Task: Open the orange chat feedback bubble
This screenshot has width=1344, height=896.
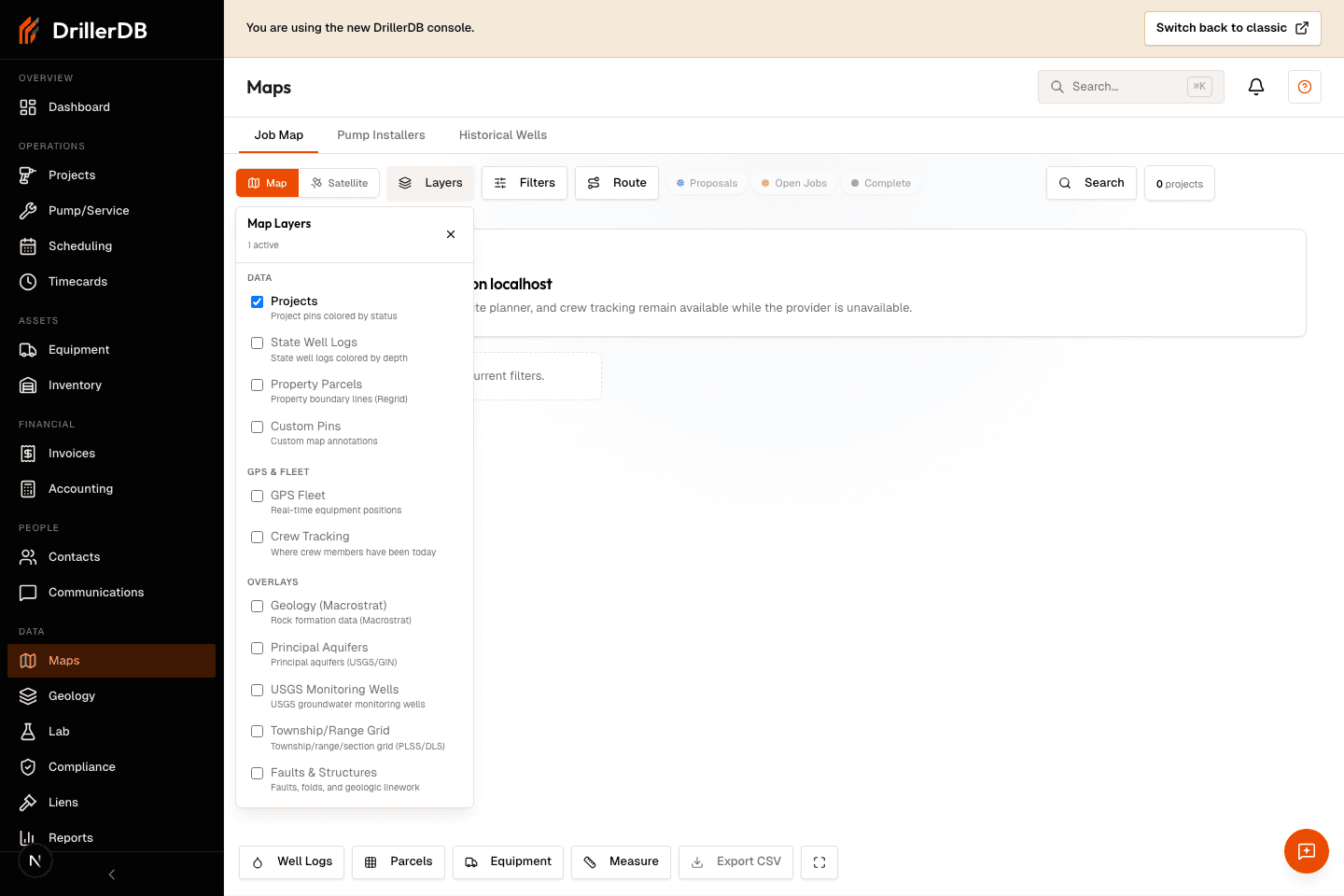Action: tap(1307, 851)
